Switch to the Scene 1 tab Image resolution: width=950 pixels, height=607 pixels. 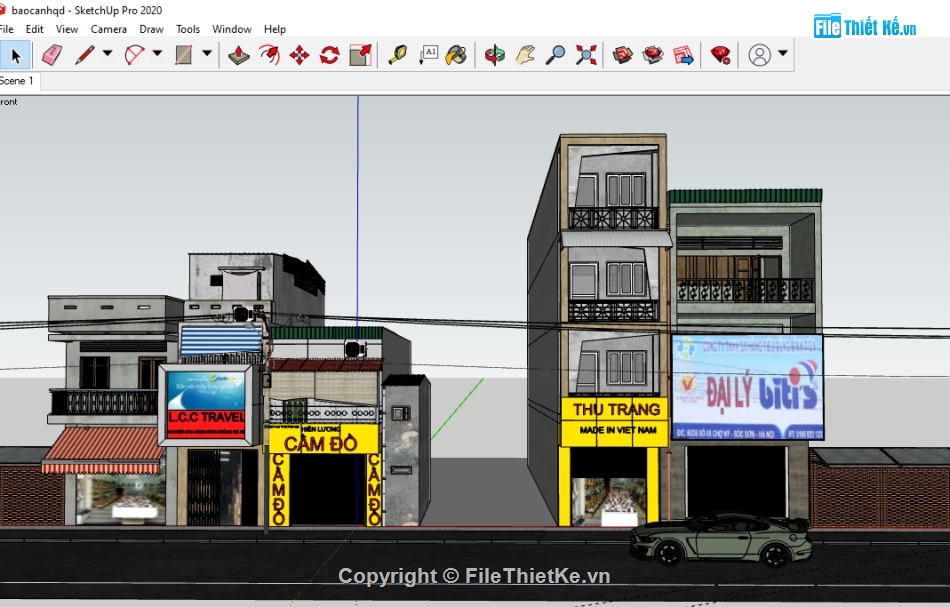click(x=18, y=81)
